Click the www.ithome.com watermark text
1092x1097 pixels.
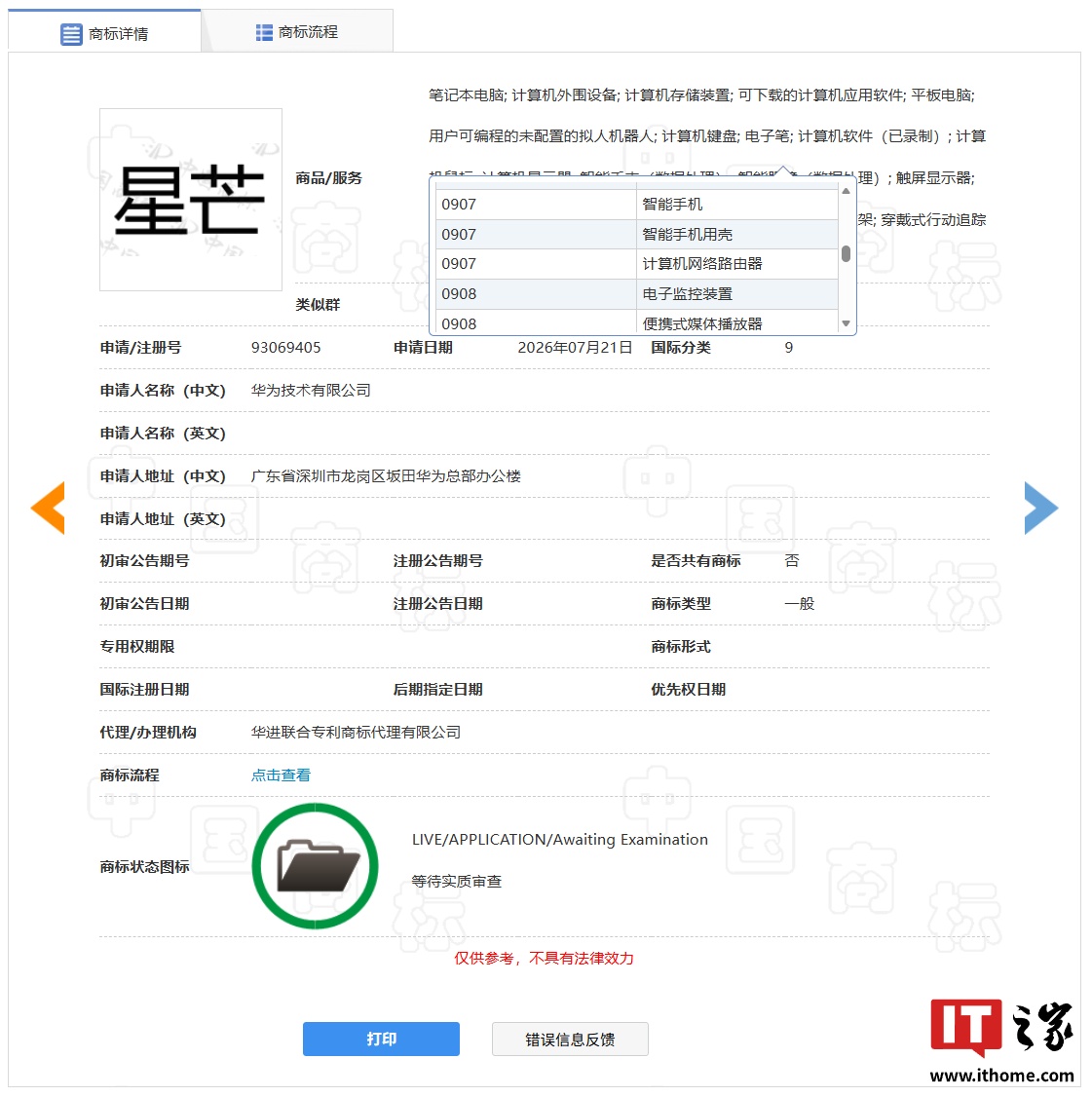click(x=1001, y=1076)
